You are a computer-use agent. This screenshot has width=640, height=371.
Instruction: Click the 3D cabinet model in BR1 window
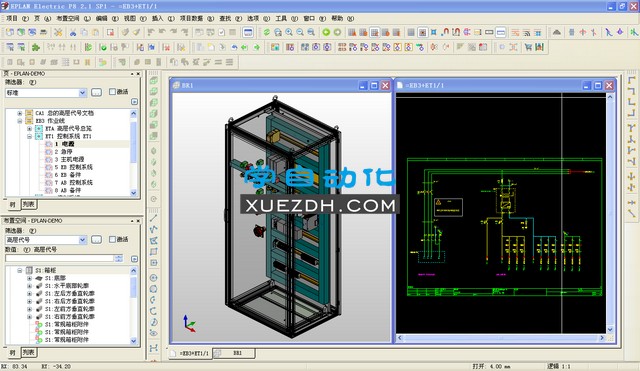(282, 216)
